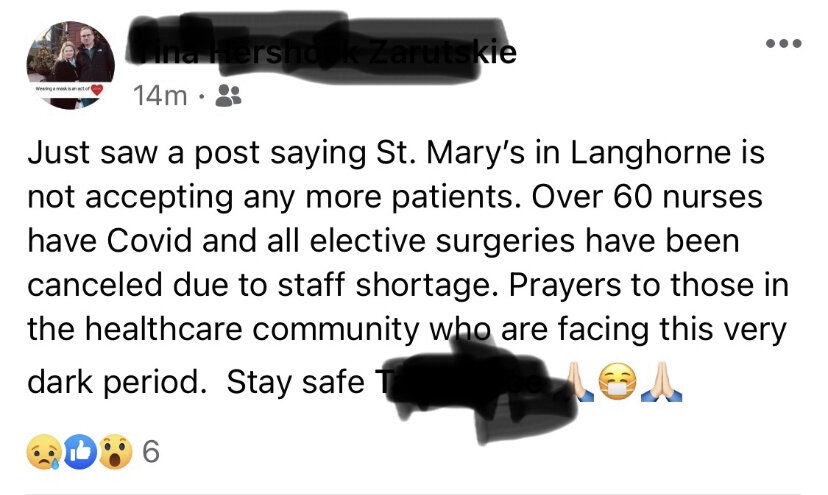Click the line starting "Just saw a post"

click(396, 152)
